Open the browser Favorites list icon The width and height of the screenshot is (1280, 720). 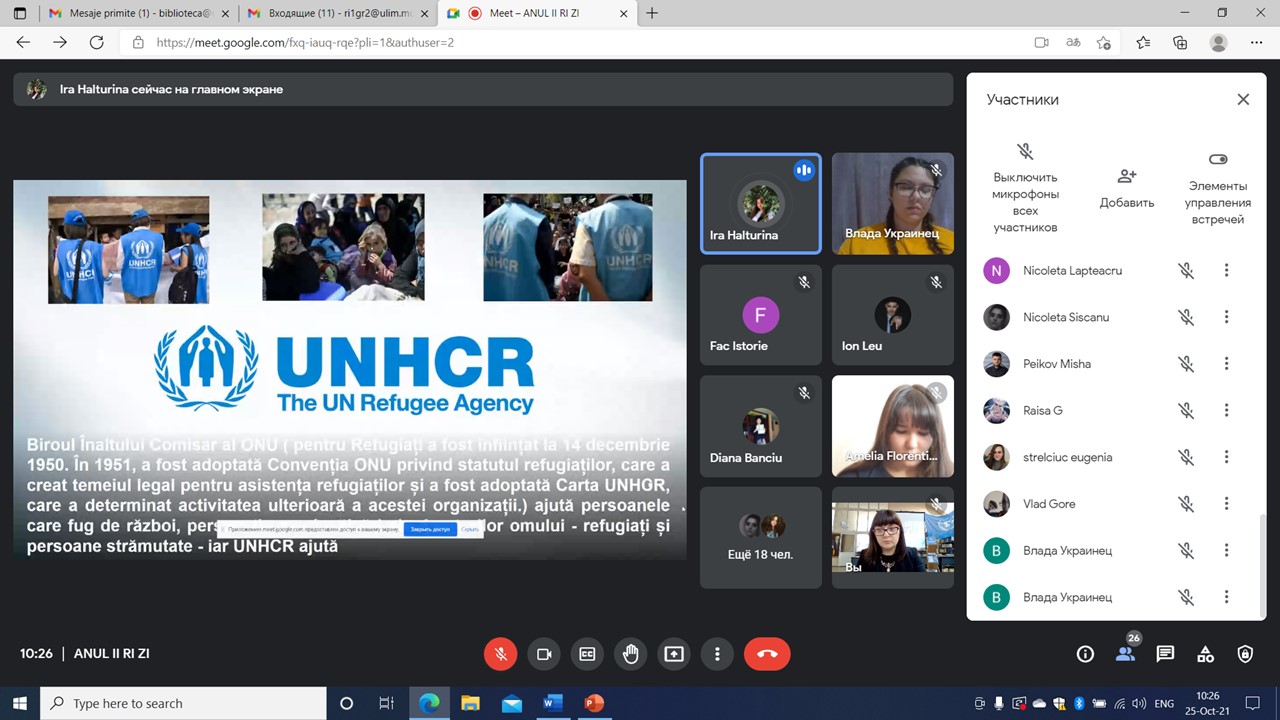tap(1143, 43)
